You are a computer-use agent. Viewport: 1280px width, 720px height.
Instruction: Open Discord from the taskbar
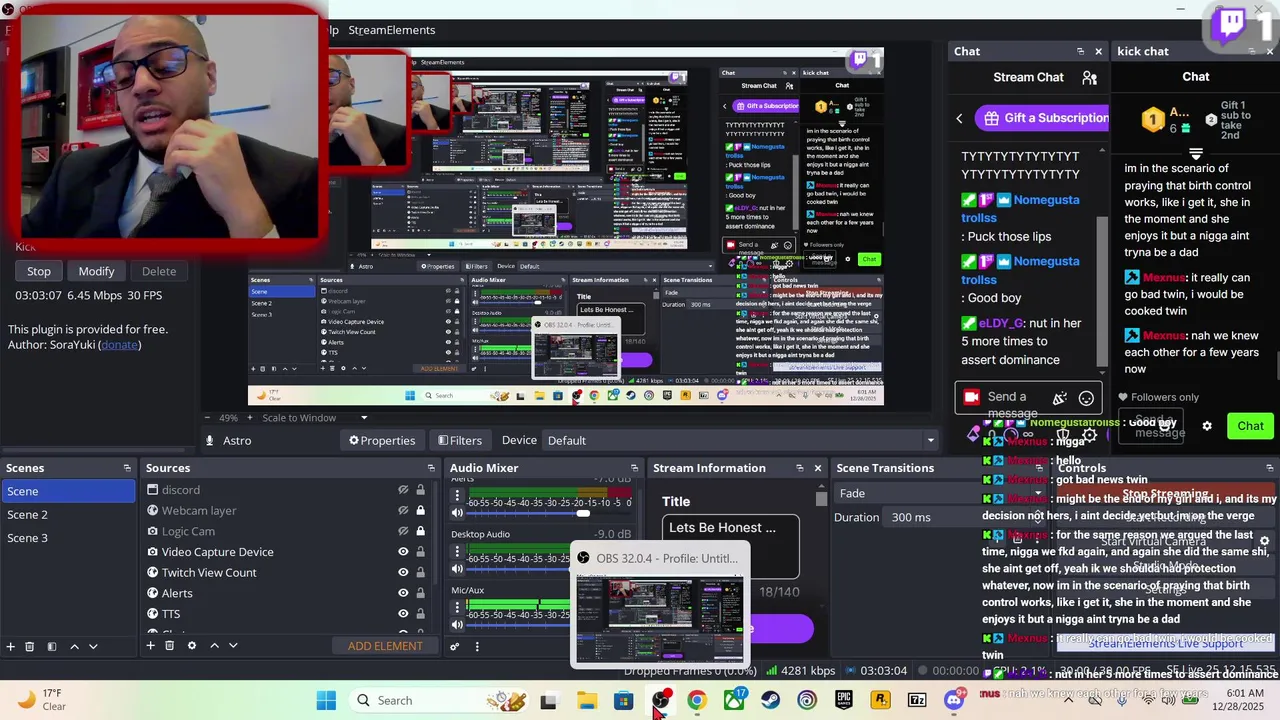point(954,700)
